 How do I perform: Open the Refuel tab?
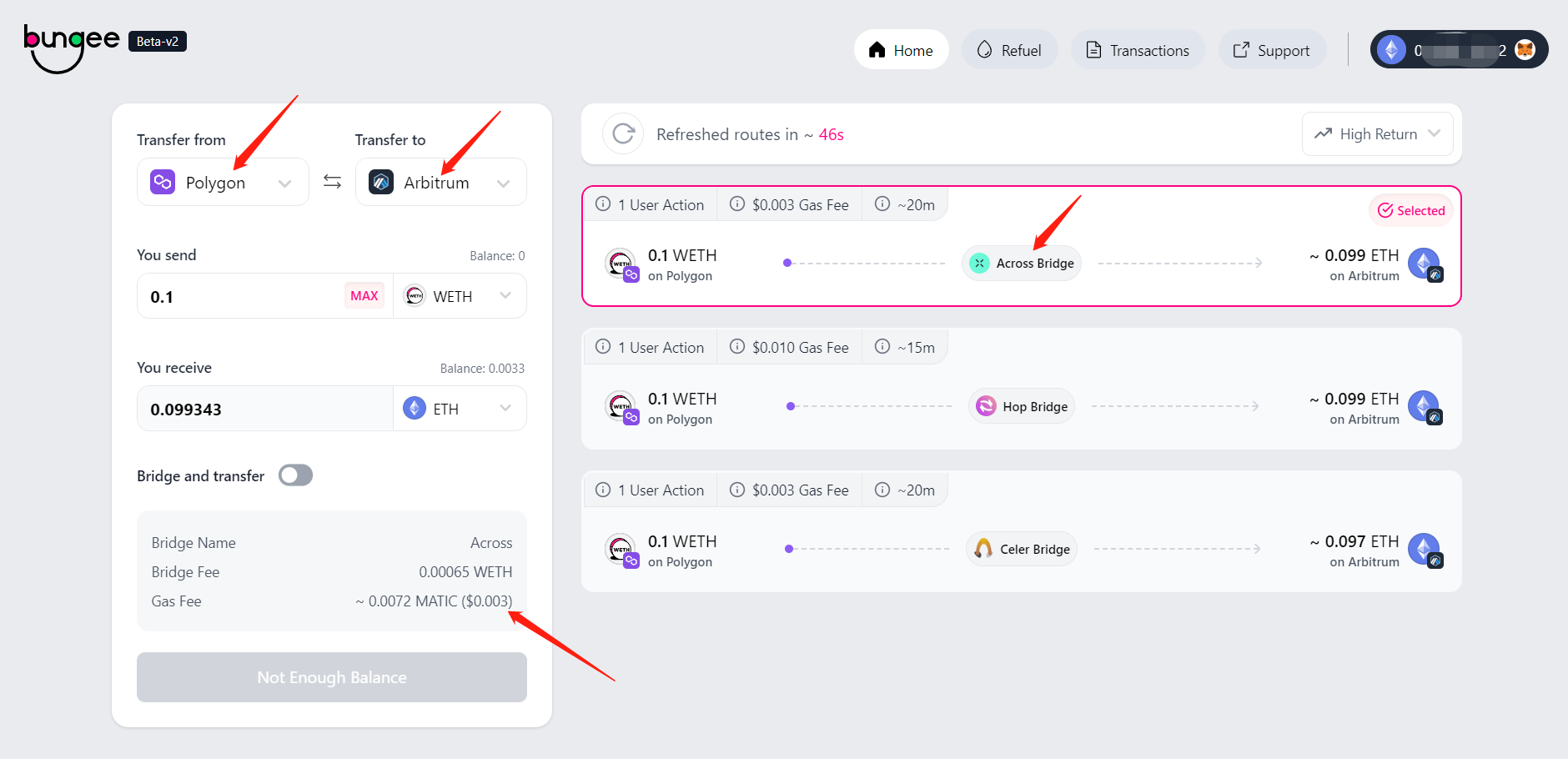[x=1009, y=50]
